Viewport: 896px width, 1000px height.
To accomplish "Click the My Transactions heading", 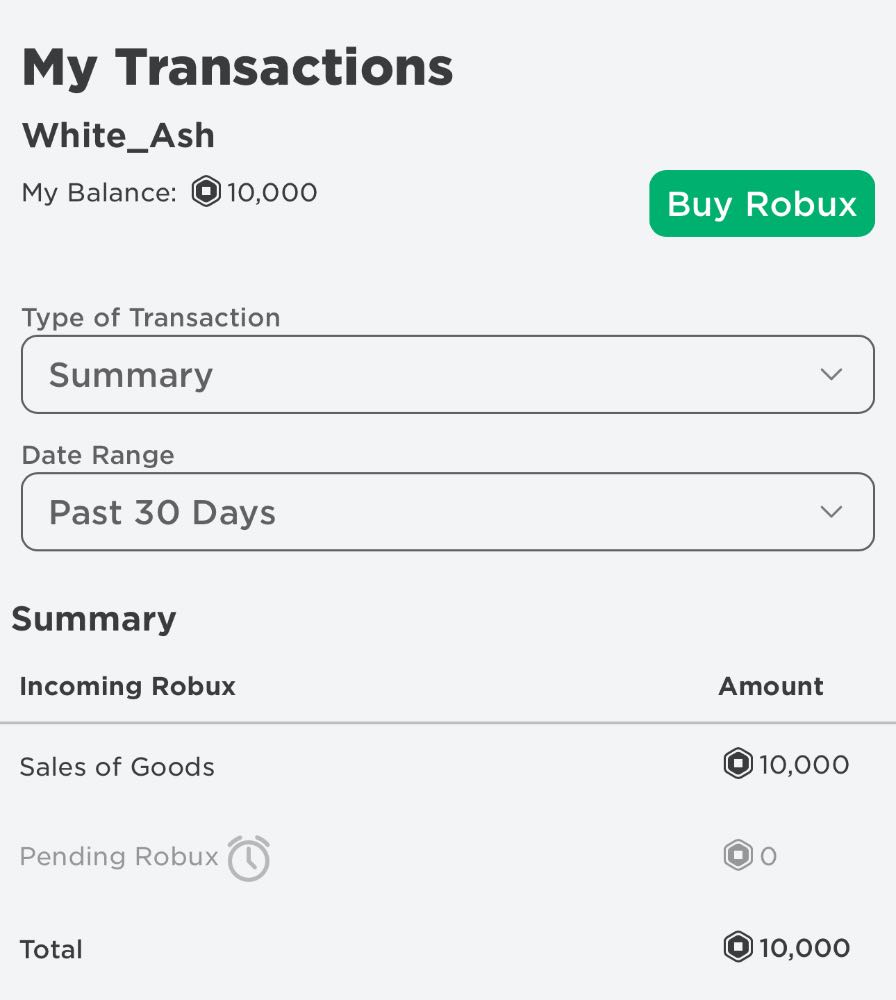I will pyautogui.click(x=237, y=68).
